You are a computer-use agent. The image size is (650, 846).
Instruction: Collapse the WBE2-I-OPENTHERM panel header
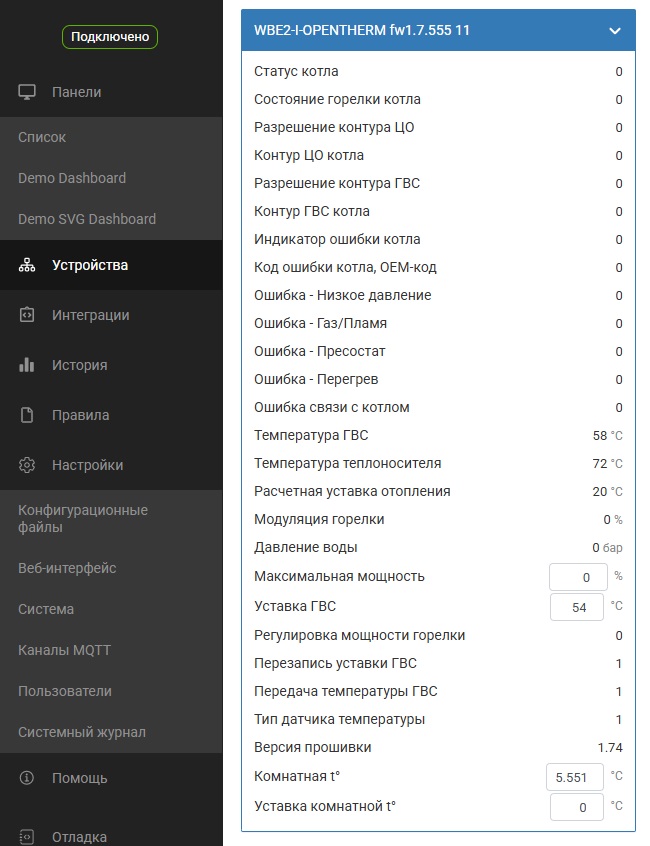[438, 30]
